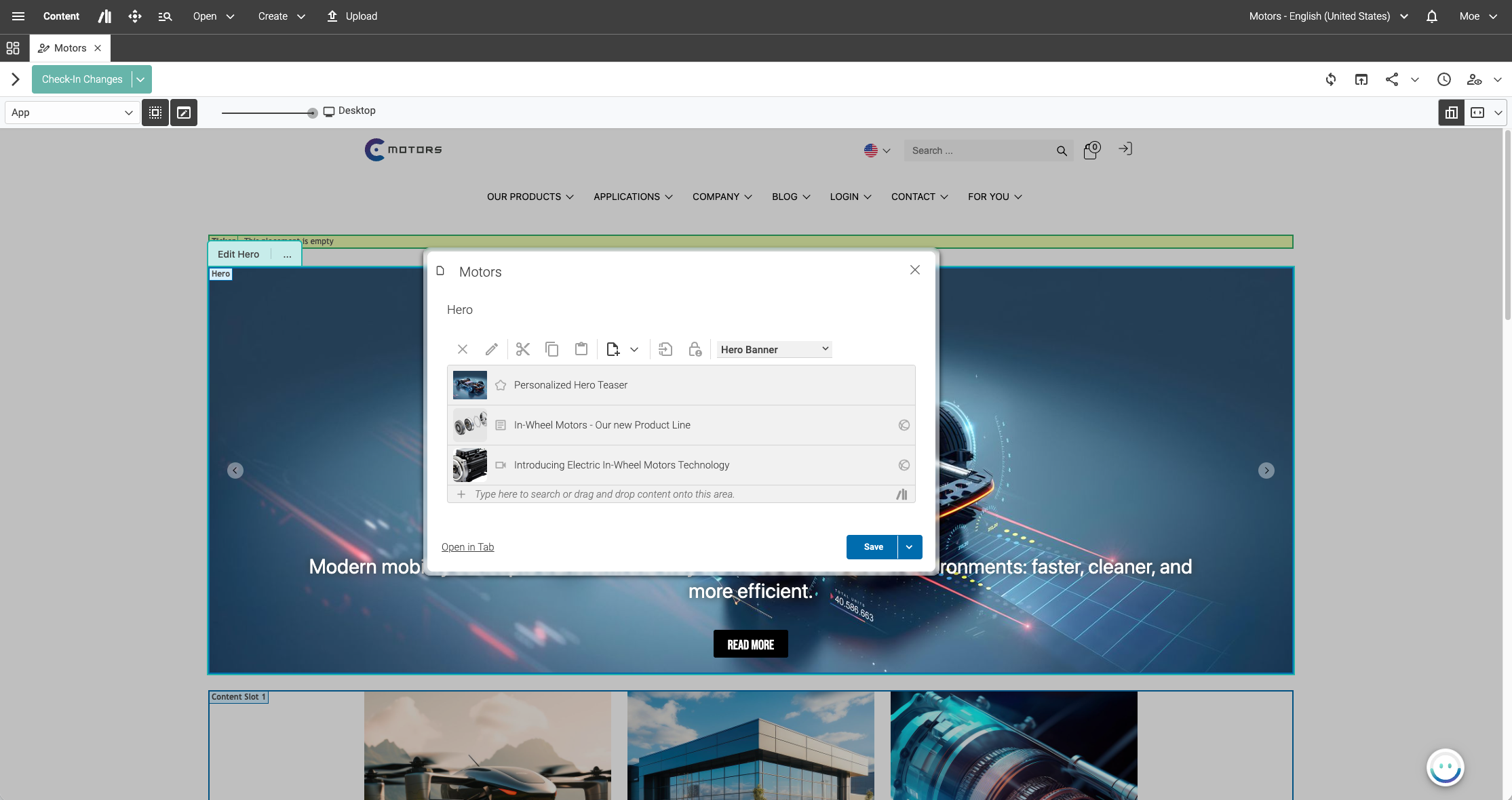Viewport: 1512px width, 800px height.
Task: Click the paste clipboard icon in dialog
Action: tap(581, 349)
